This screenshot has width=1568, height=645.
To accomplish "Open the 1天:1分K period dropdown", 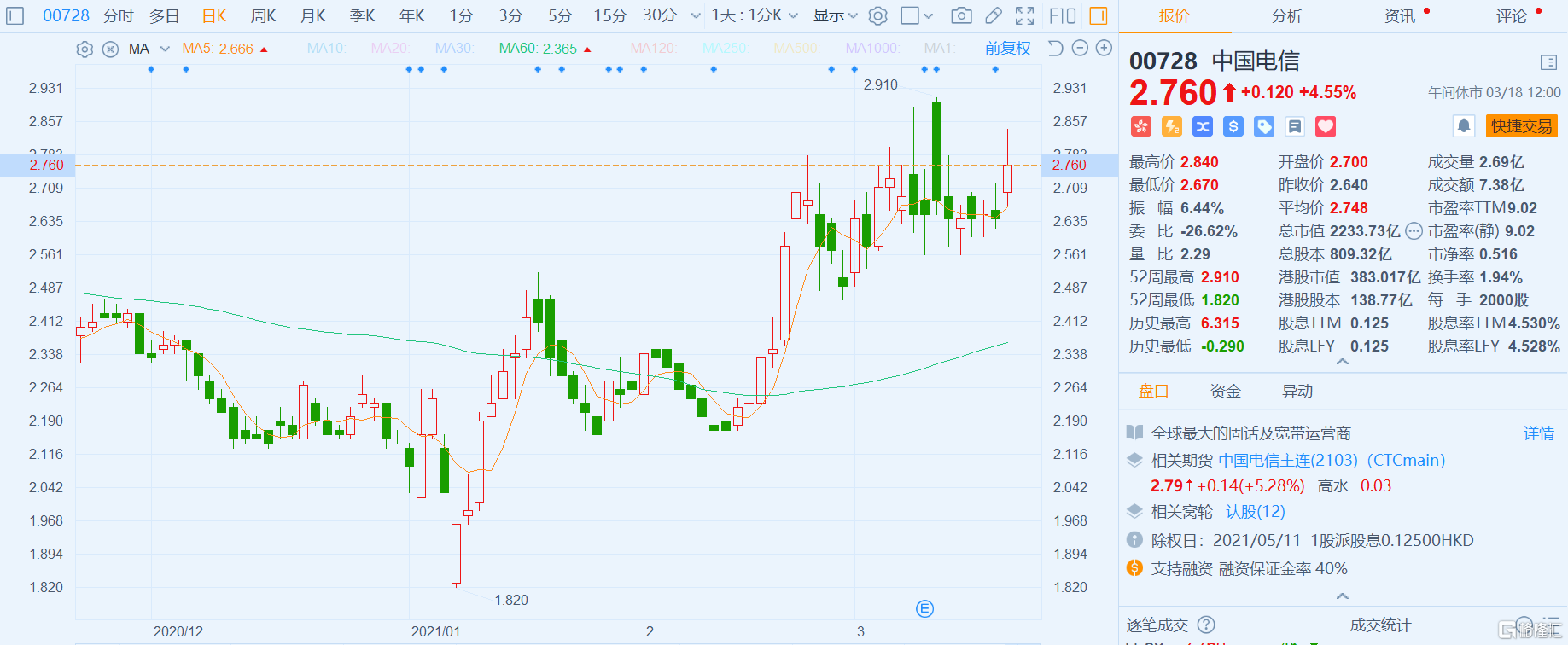I will click(755, 15).
